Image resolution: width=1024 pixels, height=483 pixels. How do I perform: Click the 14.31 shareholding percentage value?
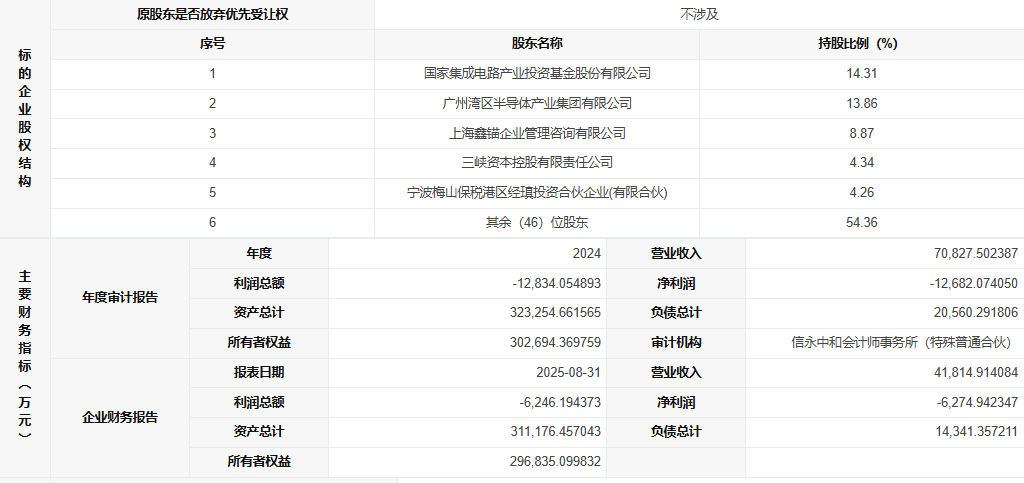pyautogui.click(x=861, y=73)
